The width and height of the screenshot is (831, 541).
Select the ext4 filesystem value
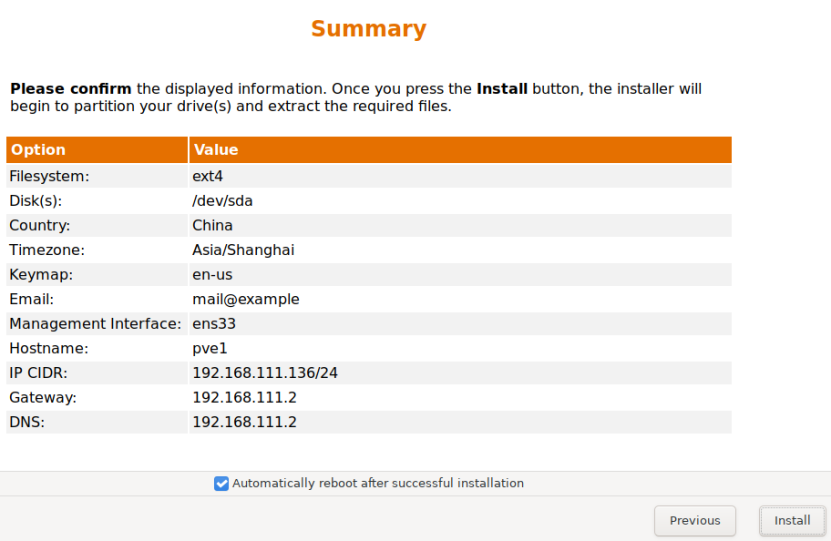point(207,176)
